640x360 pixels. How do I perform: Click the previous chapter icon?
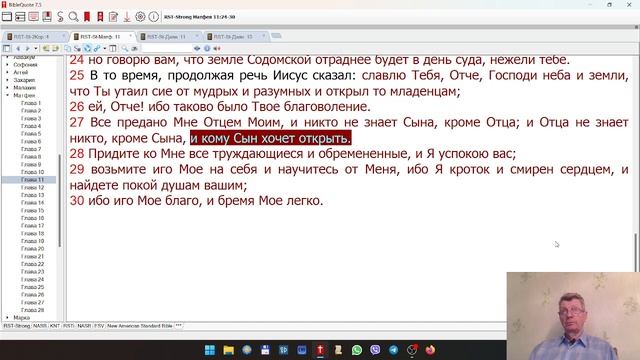[x=46, y=48]
